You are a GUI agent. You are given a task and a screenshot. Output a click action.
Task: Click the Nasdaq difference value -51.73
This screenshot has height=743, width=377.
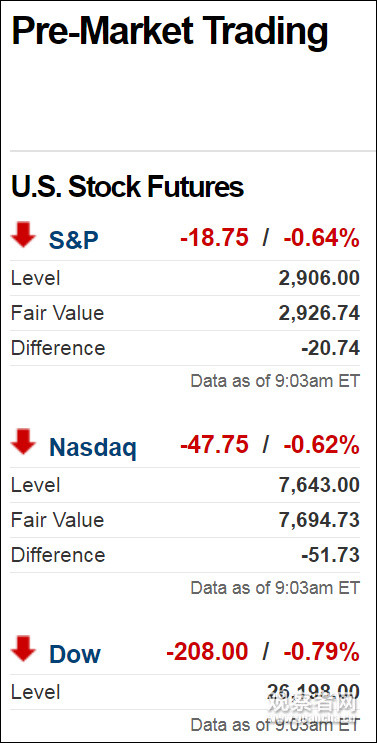331,555
